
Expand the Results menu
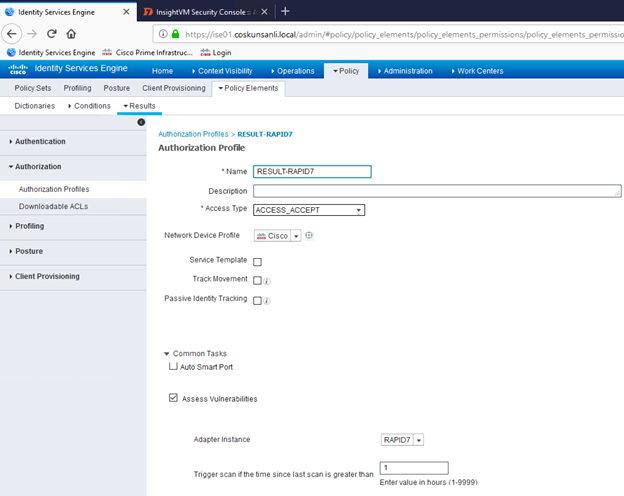[x=139, y=106]
